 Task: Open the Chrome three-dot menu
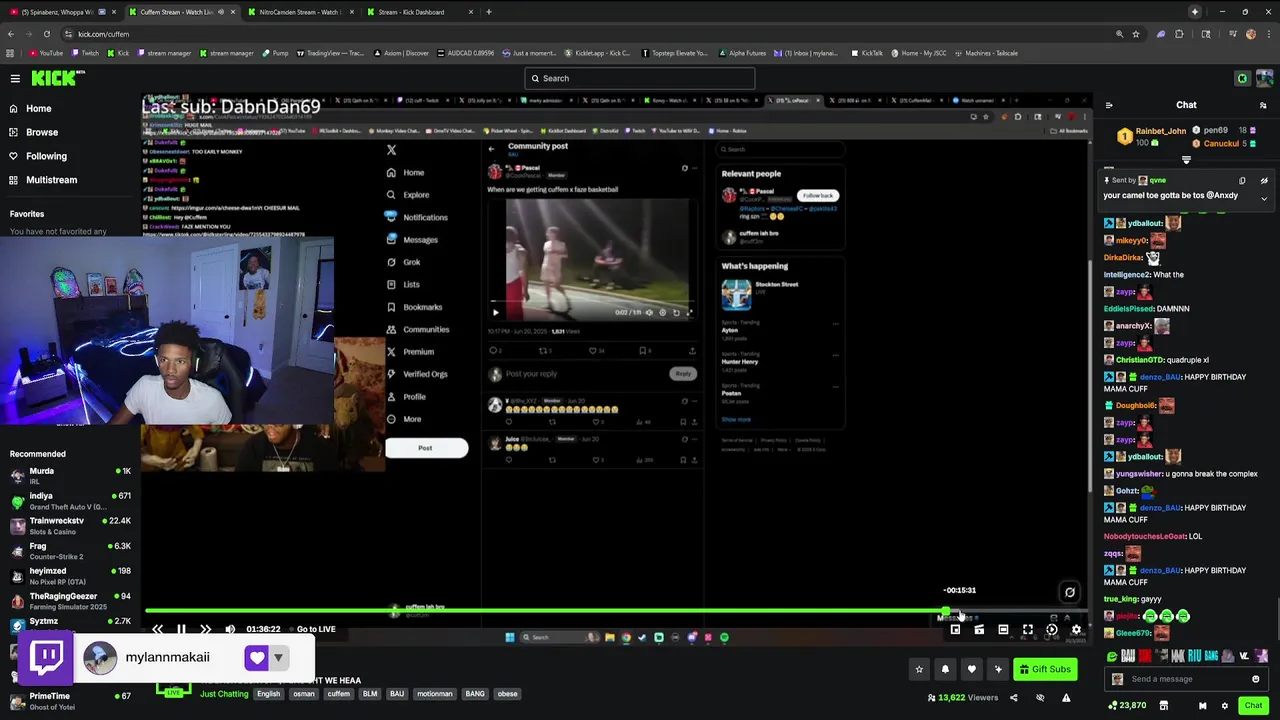pyautogui.click(x=1267, y=34)
